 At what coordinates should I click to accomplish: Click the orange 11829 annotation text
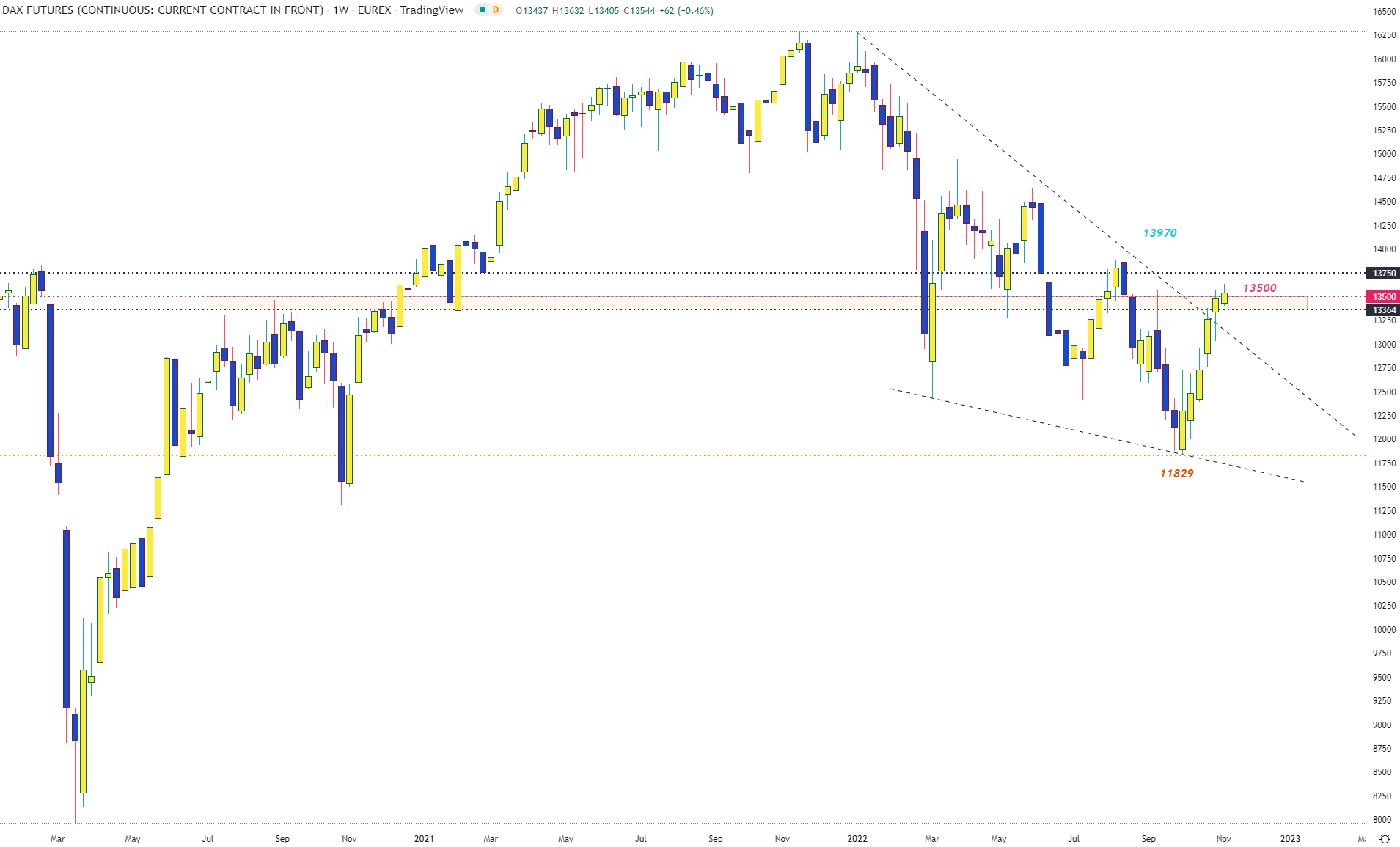click(1176, 474)
